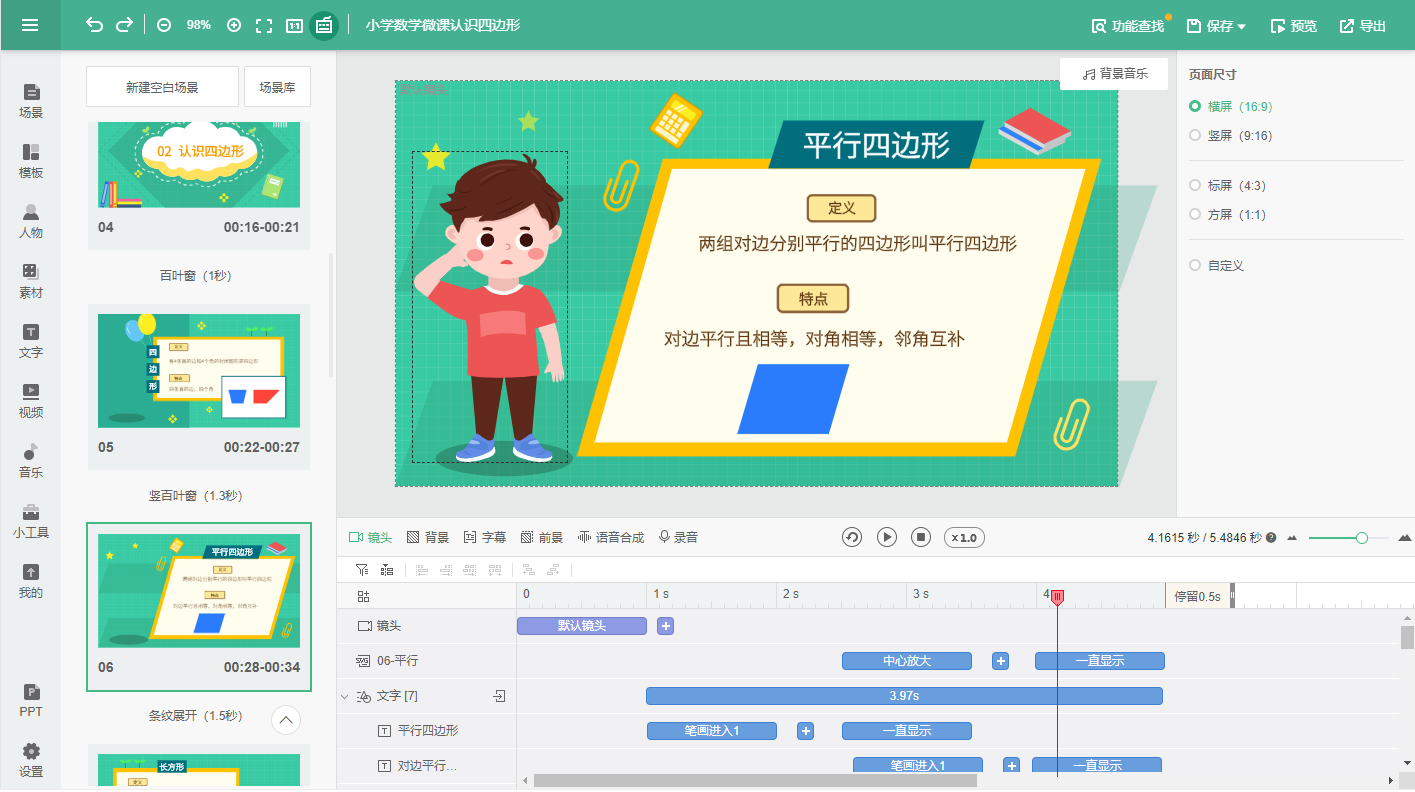Image resolution: width=1415 pixels, height=792 pixels.
Task: Click the fullscreen fit icon
Action: click(264, 25)
